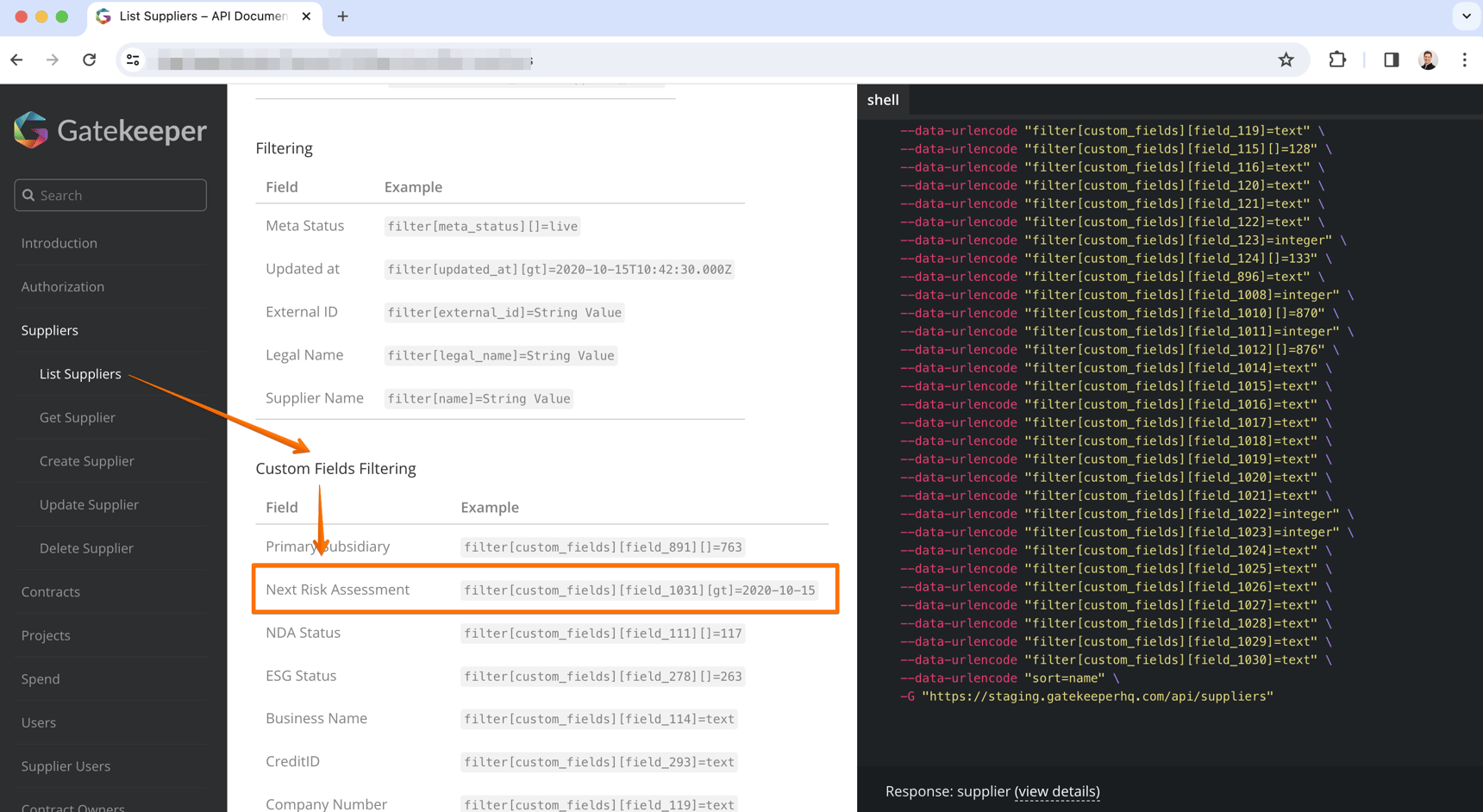The width and height of the screenshot is (1483, 812).
Task: Reload the page with the refresh icon
Action: pos(90,59)
